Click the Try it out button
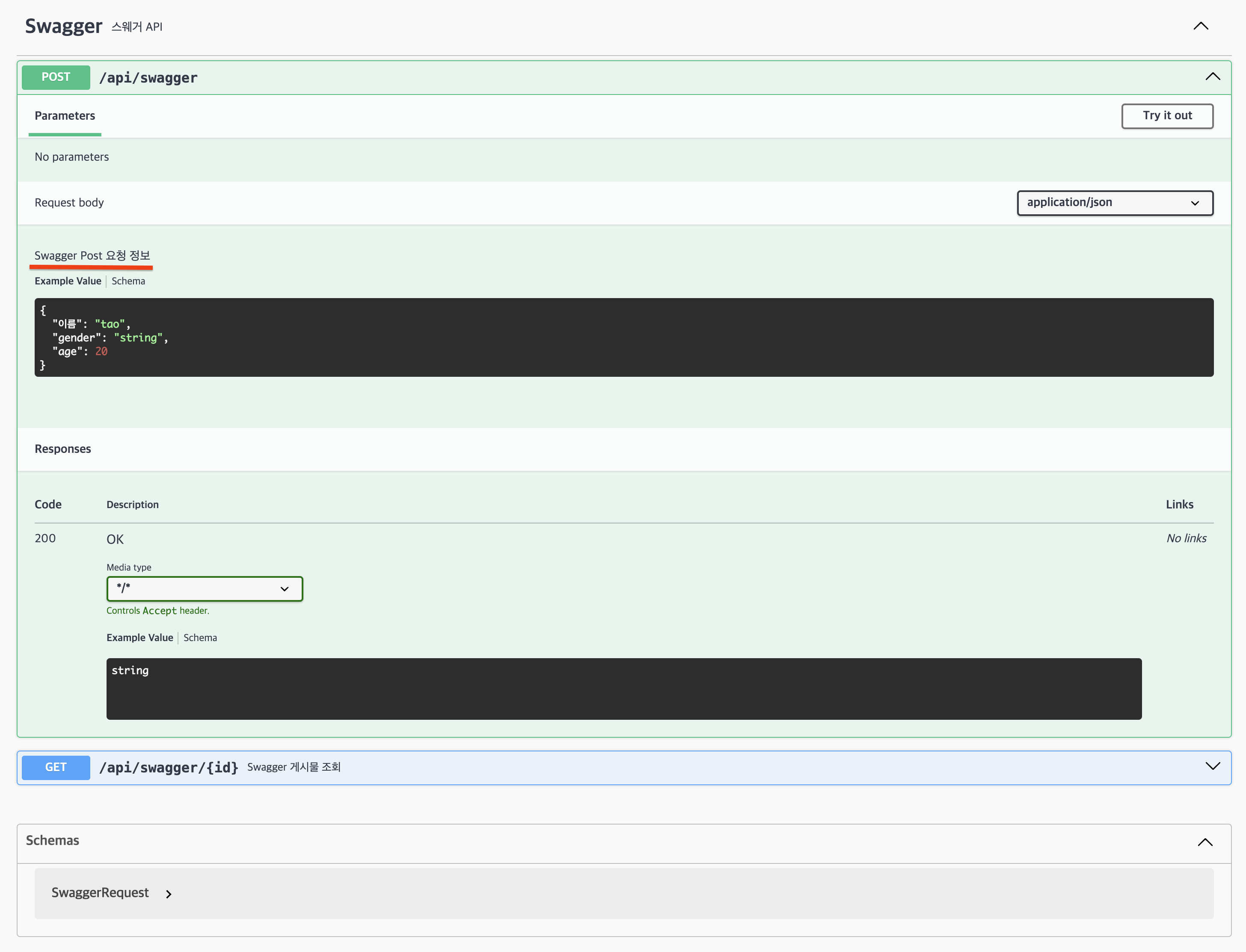1246x952 pixels. point(1167,115)
